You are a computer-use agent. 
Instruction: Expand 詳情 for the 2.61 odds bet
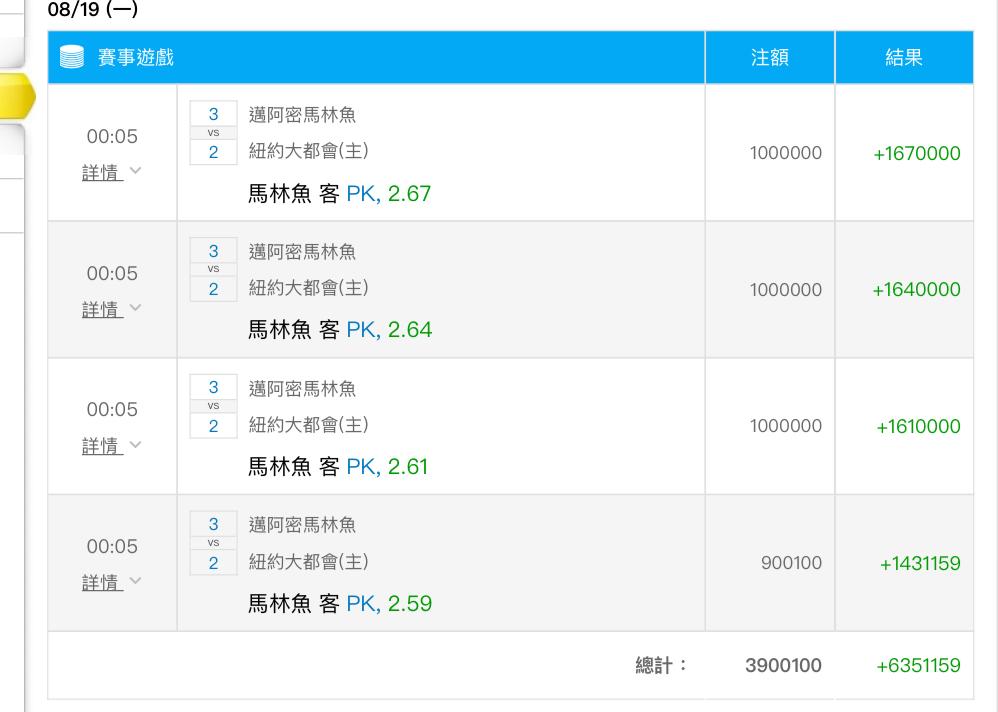point(102,446)
